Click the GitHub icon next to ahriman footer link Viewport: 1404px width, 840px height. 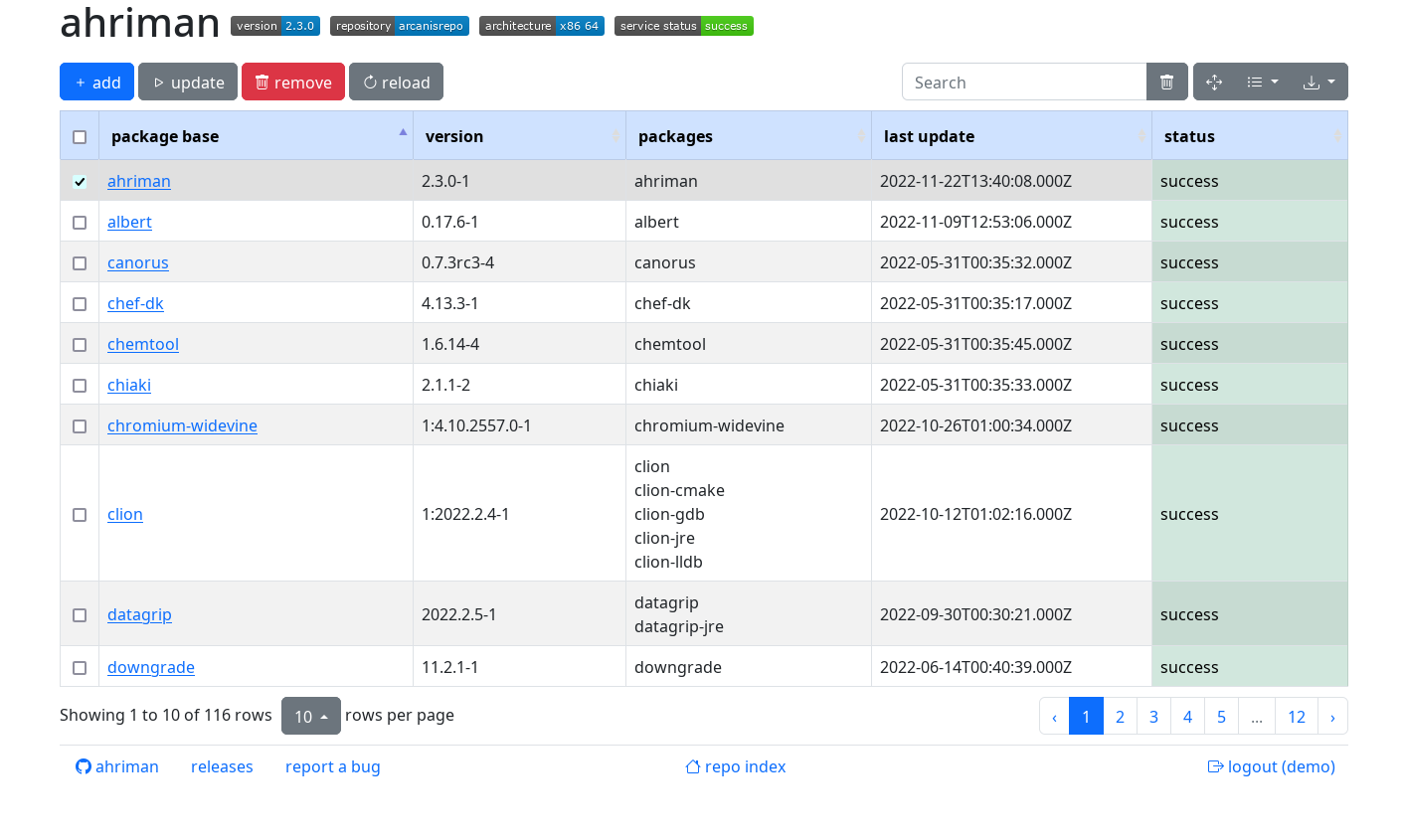pos(84,766)
